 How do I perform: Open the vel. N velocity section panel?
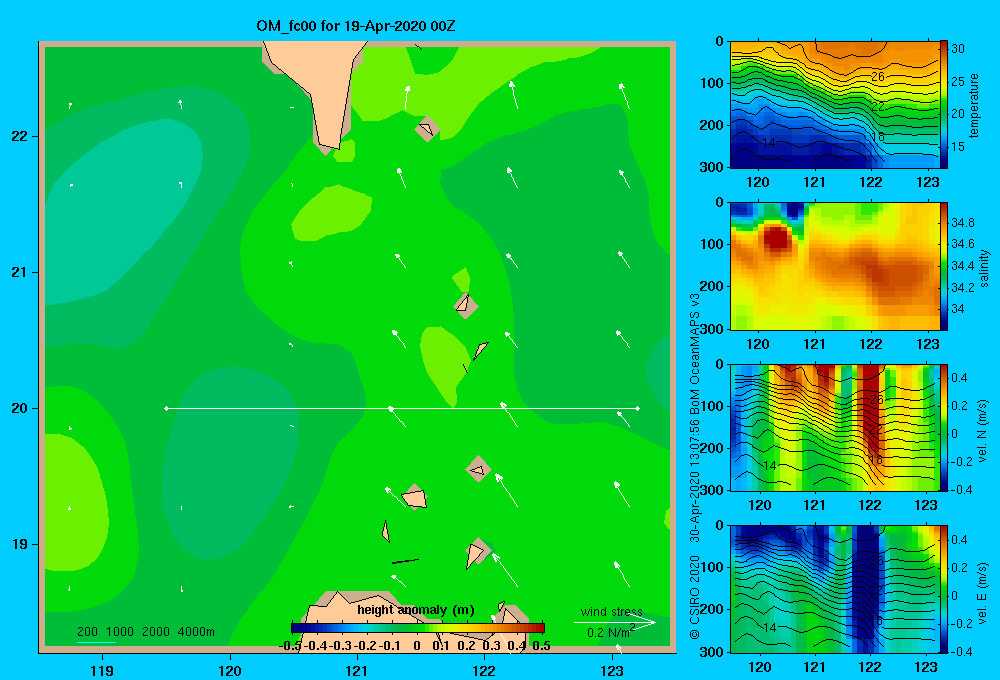[834, 427]
